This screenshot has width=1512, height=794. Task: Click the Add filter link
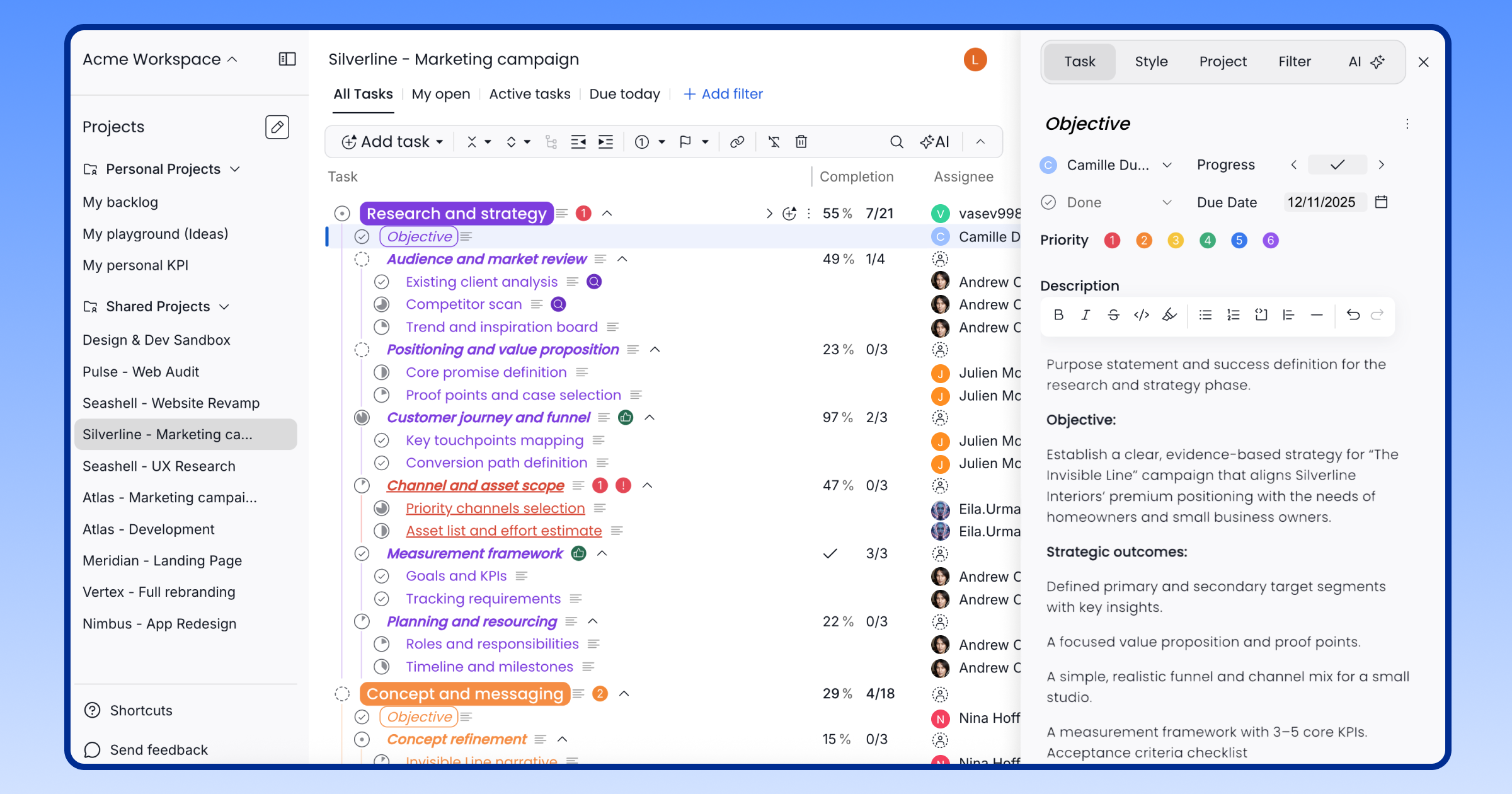pyautogui.click(x=723, y=94)
